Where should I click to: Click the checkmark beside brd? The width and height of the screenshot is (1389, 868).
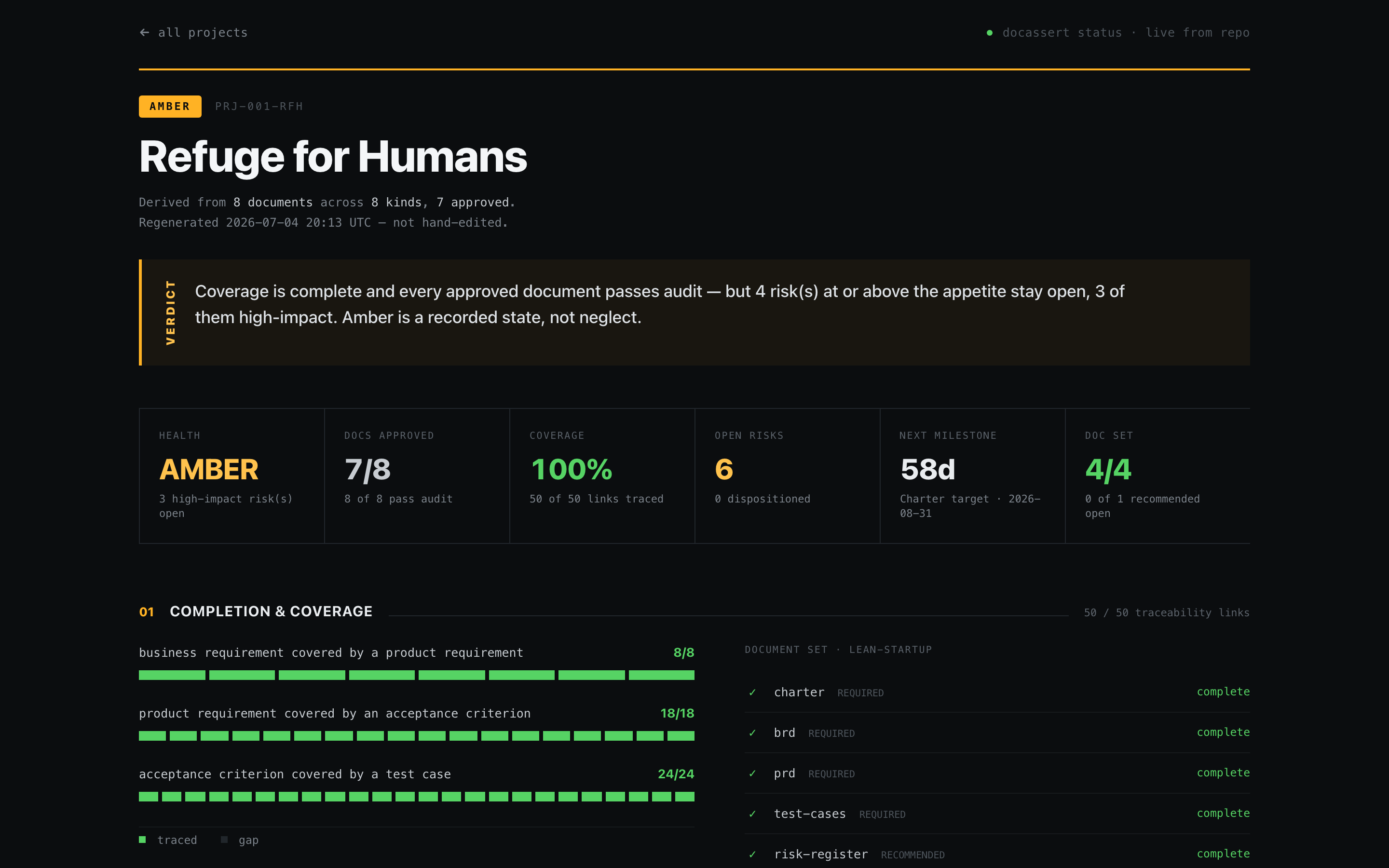coord(752,733)
